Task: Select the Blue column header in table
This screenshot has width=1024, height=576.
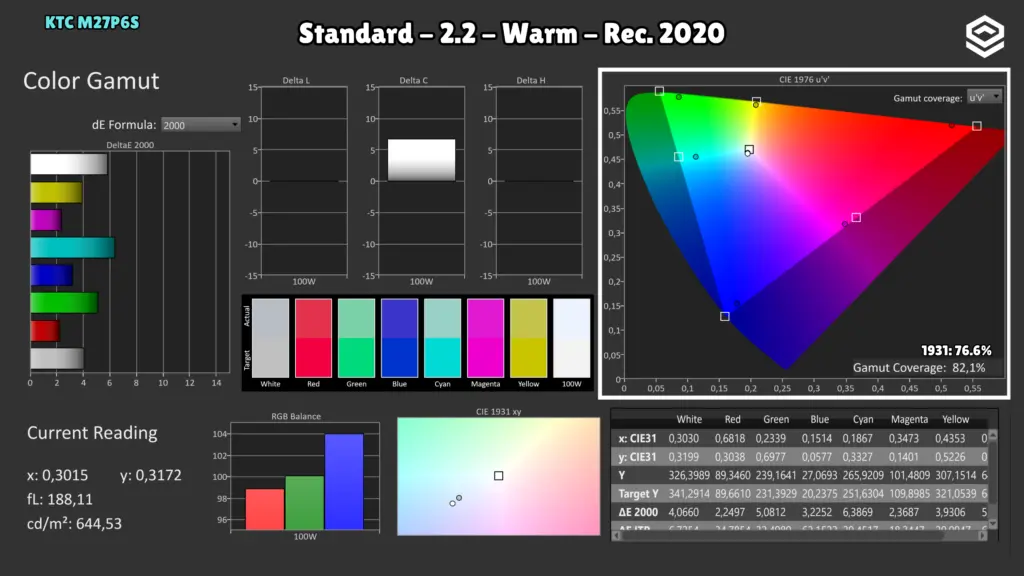Action: point(820,419)
